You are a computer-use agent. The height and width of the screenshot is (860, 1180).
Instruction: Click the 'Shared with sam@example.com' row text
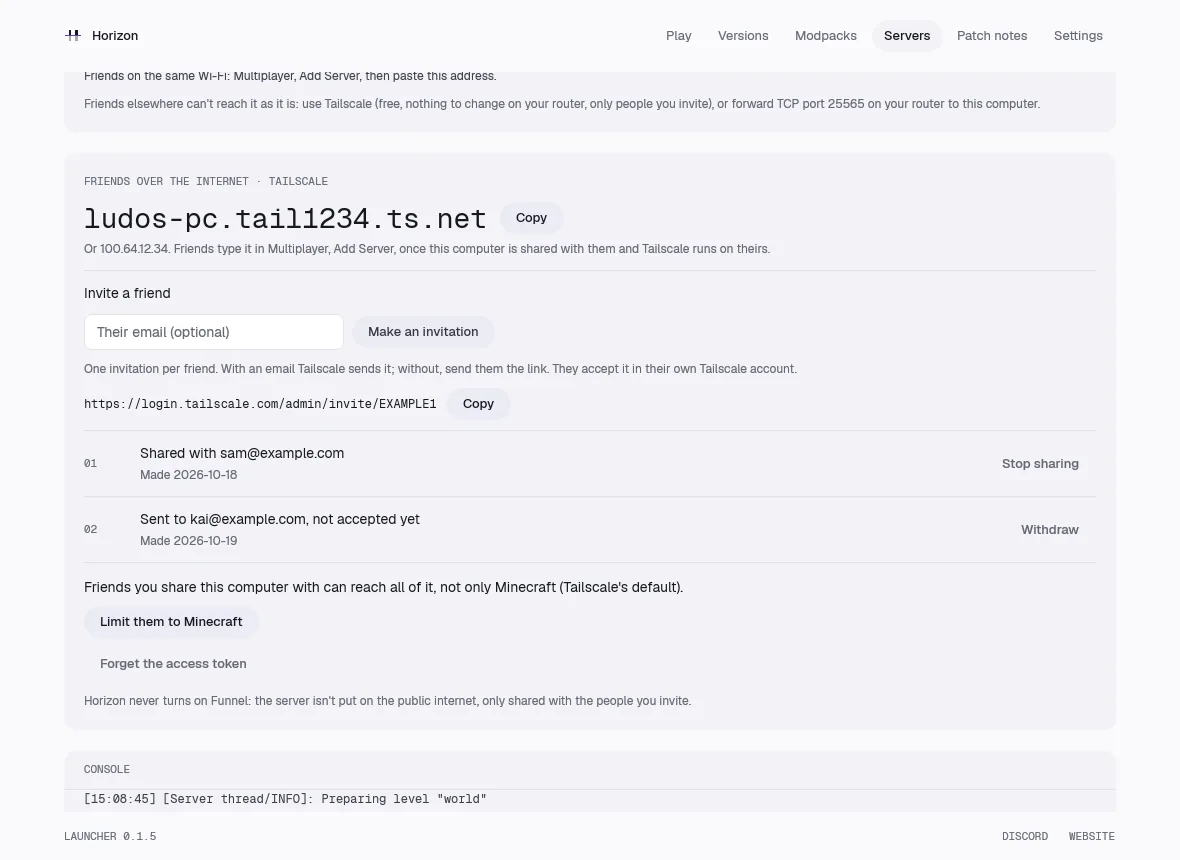(242, 453)
